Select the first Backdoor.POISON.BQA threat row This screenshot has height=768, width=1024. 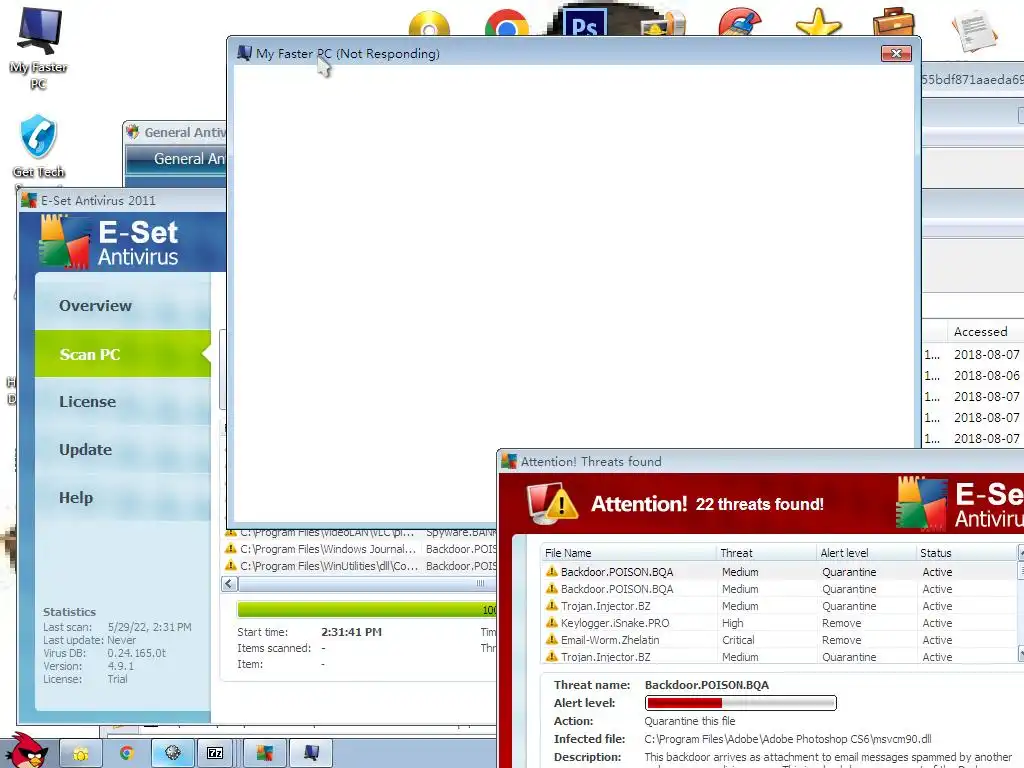pos(779,571)
